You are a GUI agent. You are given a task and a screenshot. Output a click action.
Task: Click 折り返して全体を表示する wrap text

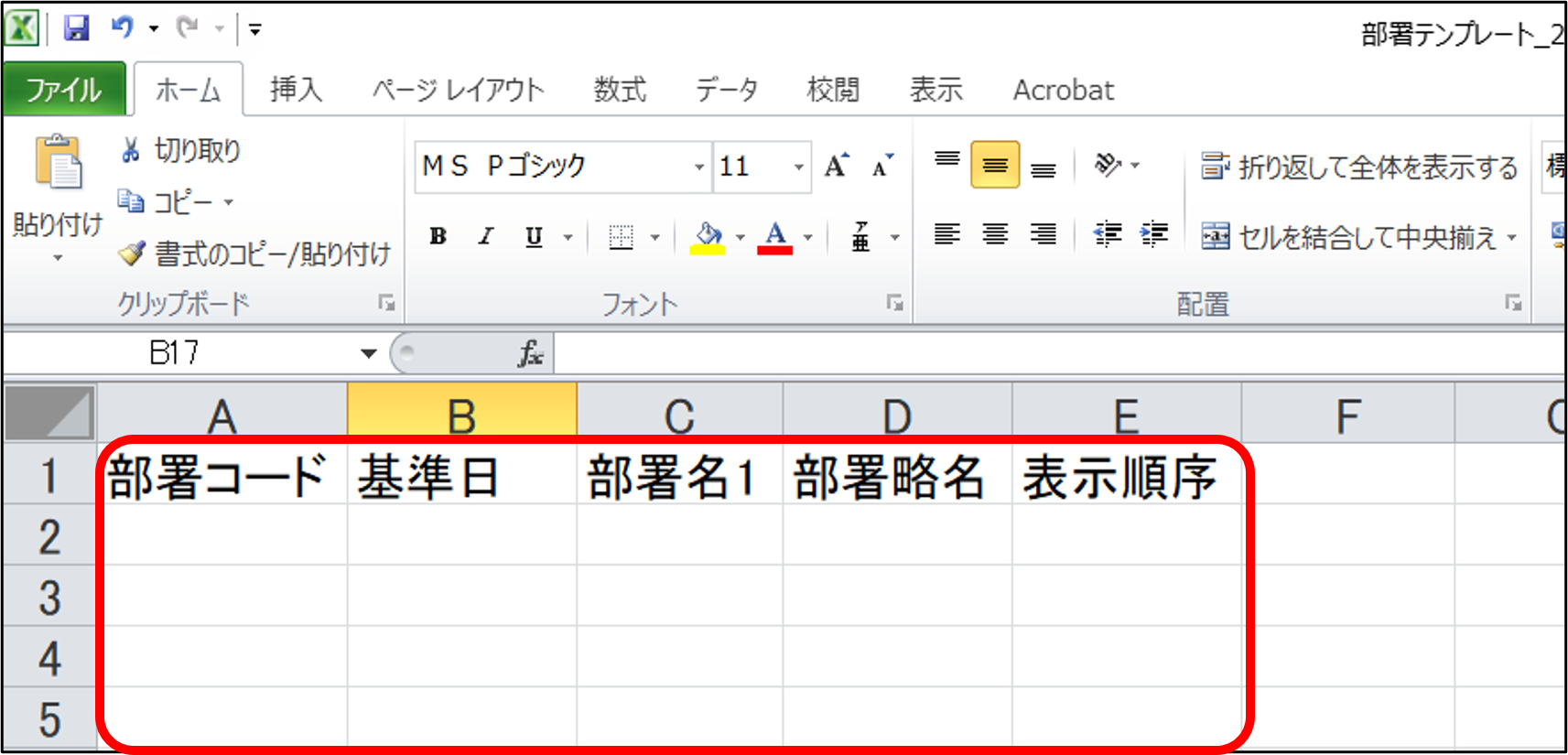[x=1359, y=167]
